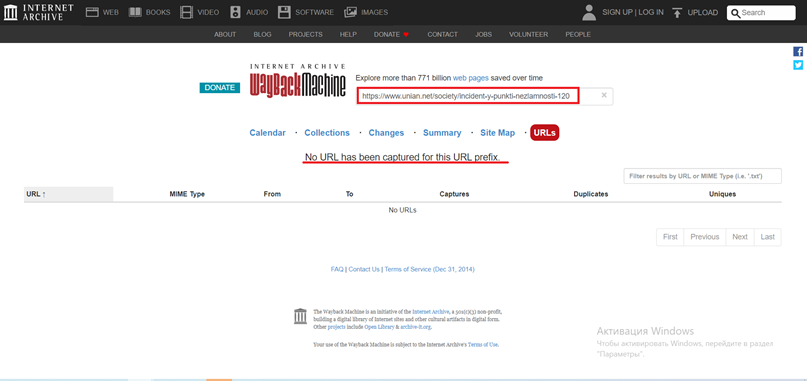Open the FAQ link
Image resolution: width=807 pixels, height=381 pixels.
(337, 269)
